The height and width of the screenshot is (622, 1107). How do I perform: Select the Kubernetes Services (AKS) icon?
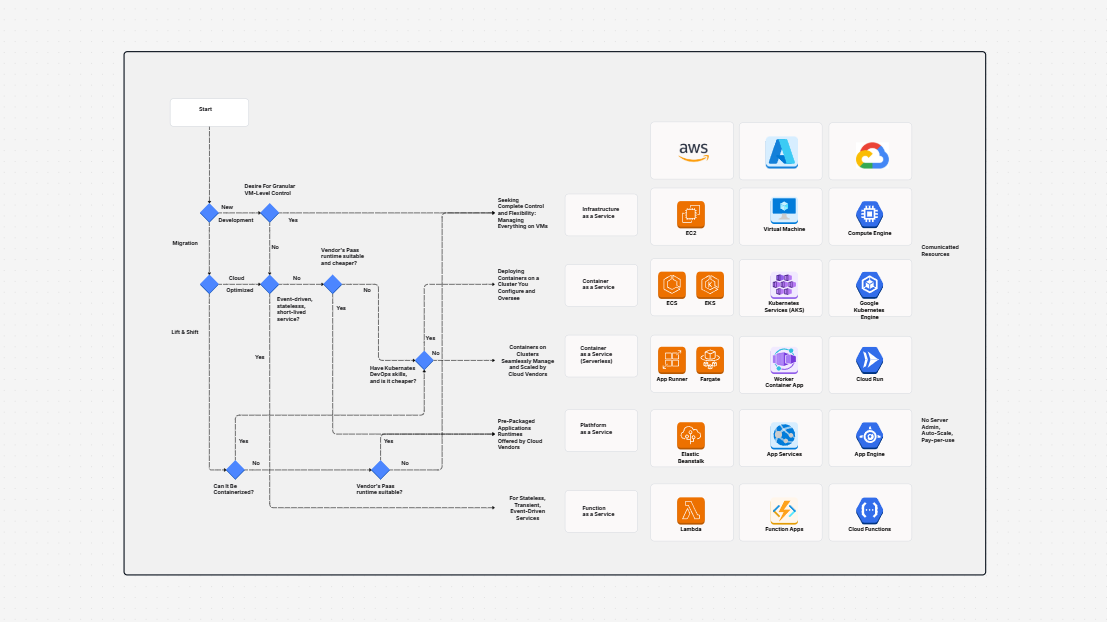coord(784,285)
